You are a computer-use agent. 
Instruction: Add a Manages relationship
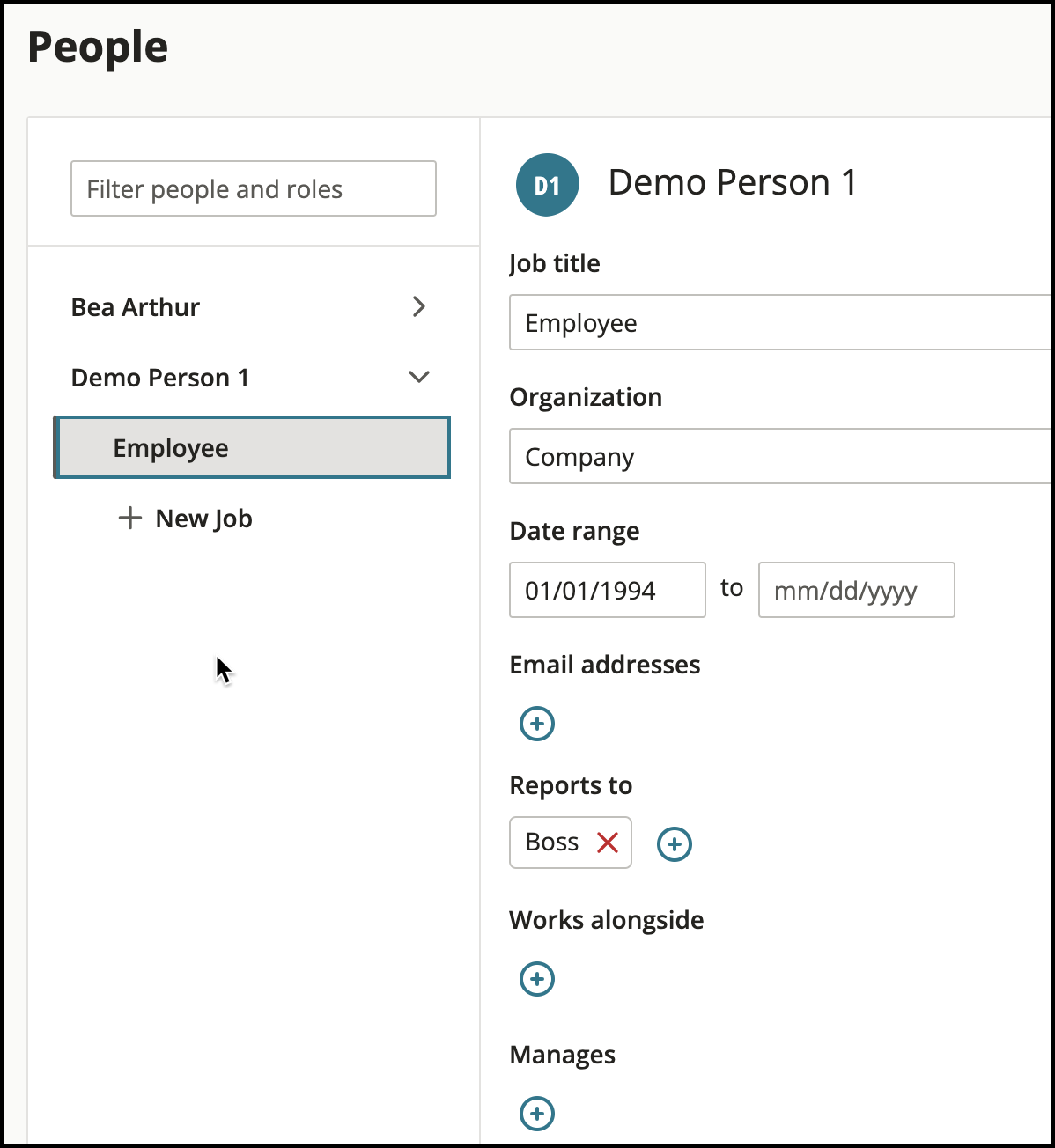[537, 1114]
